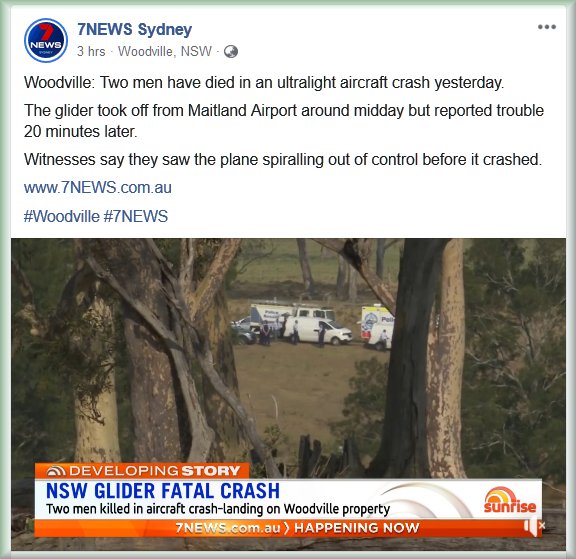The height and width of the screenshot is (559, 576).
Task: Open the Woodville, NSW location tag
Action: 165,51
